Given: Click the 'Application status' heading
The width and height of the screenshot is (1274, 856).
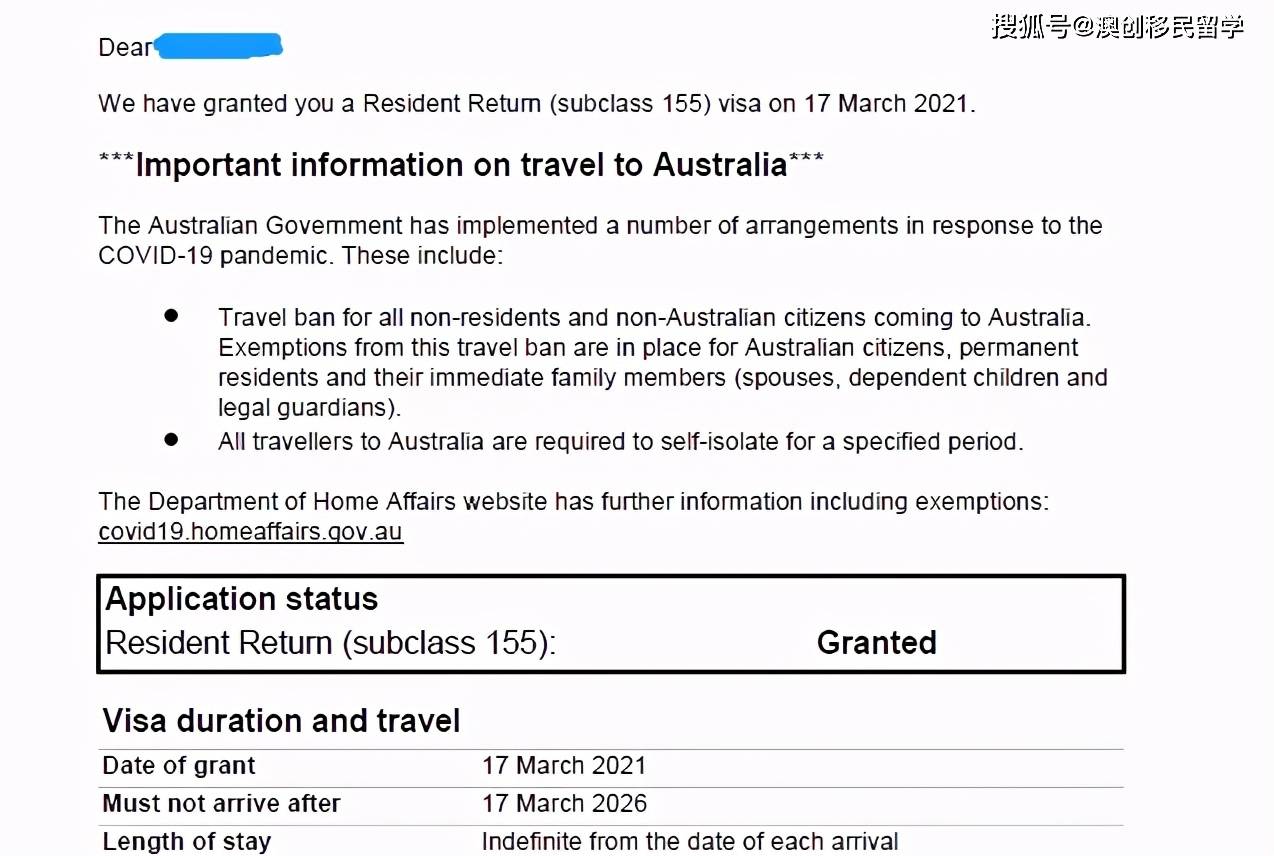Looking at the screenshot, I should [242, 599].
